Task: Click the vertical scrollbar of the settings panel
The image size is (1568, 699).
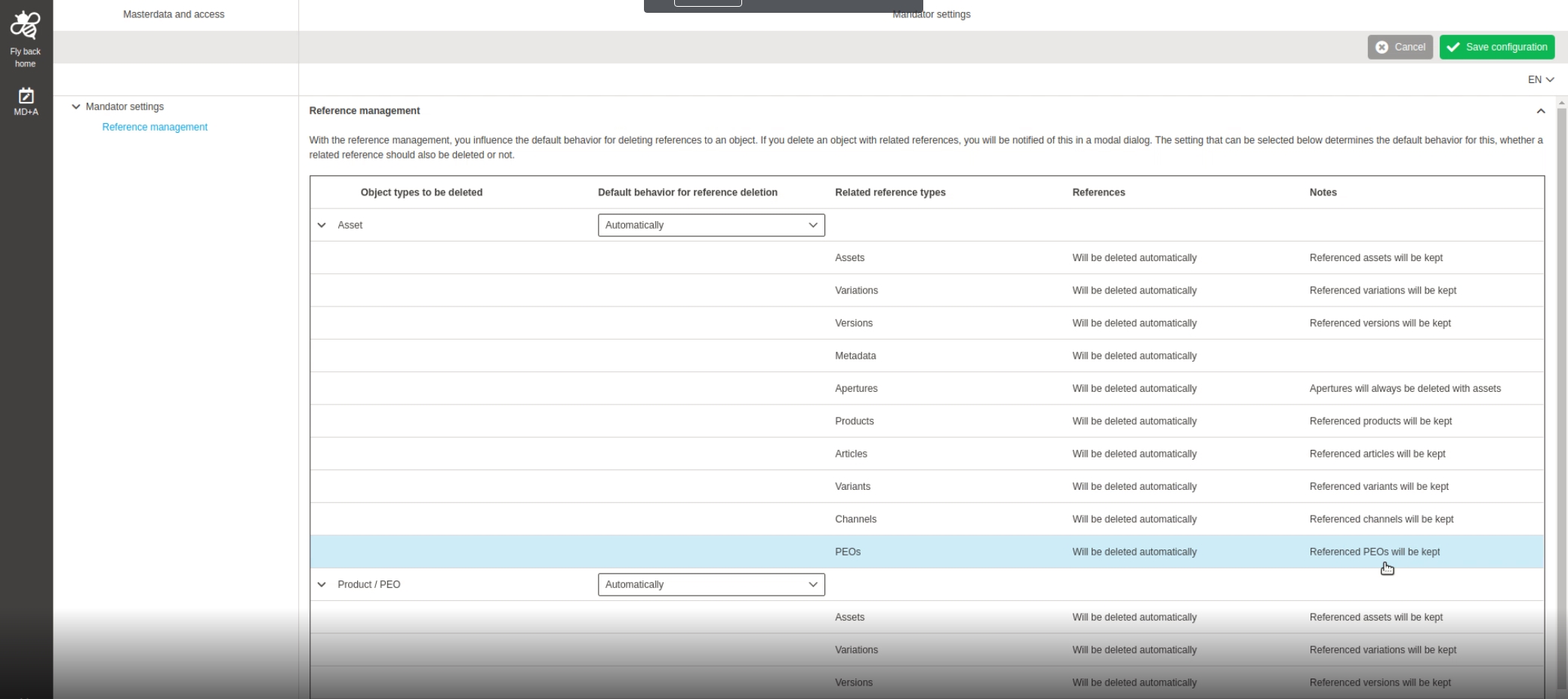Action: tap(1561, 399)
